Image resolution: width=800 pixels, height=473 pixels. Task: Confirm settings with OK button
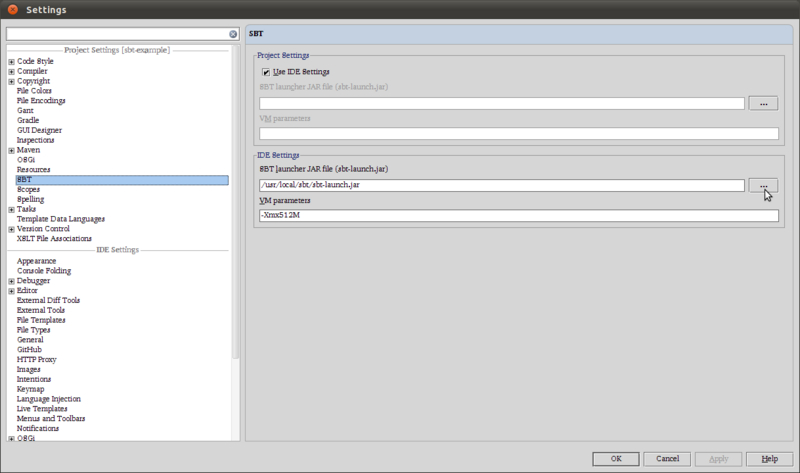click(x=616, y=459)
